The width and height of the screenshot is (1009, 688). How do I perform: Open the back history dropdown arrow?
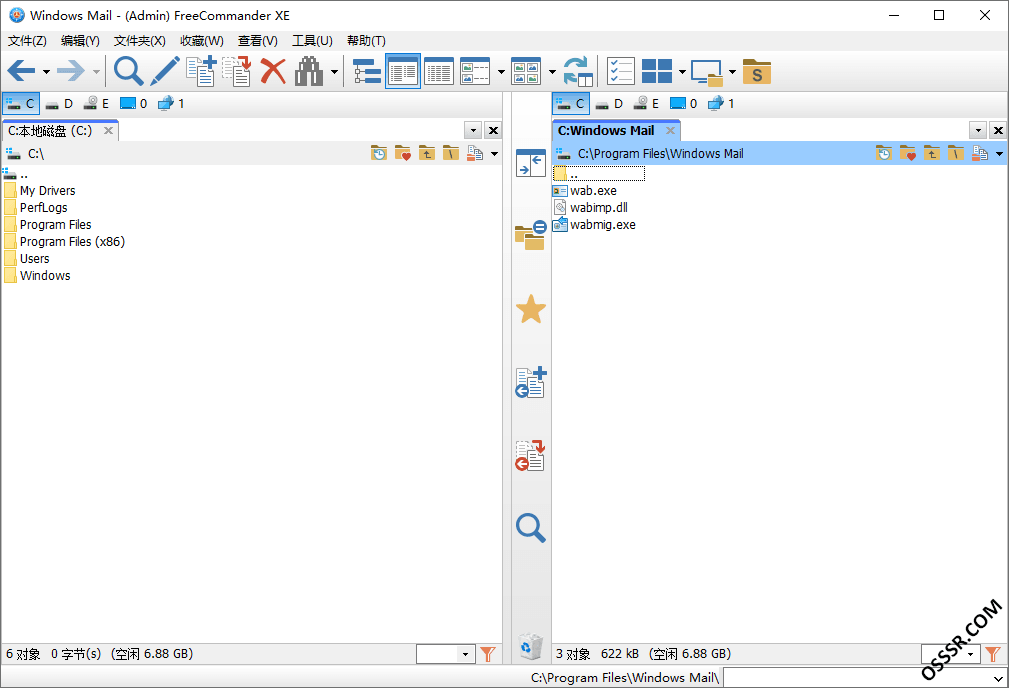[46, 71]
